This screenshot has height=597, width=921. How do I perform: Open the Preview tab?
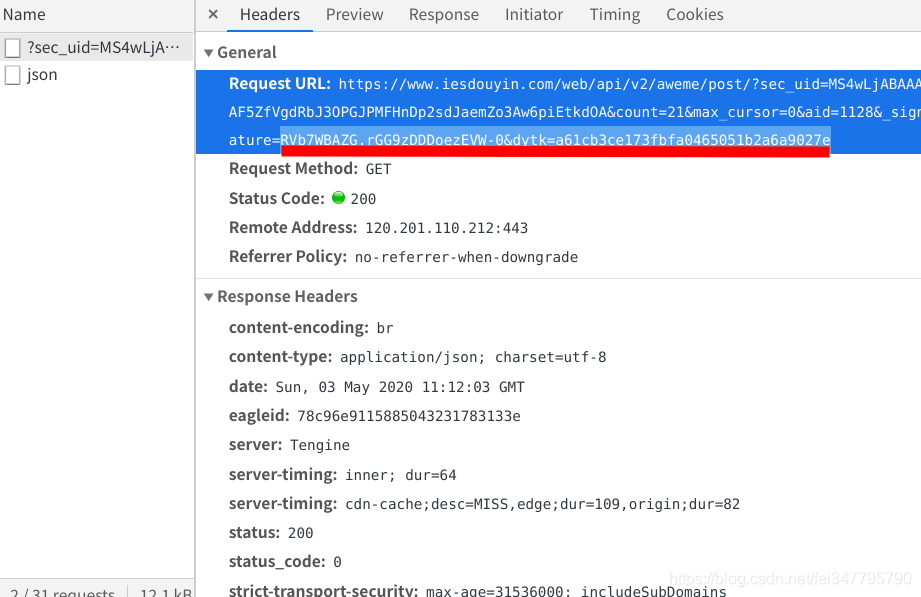[354, 15]
